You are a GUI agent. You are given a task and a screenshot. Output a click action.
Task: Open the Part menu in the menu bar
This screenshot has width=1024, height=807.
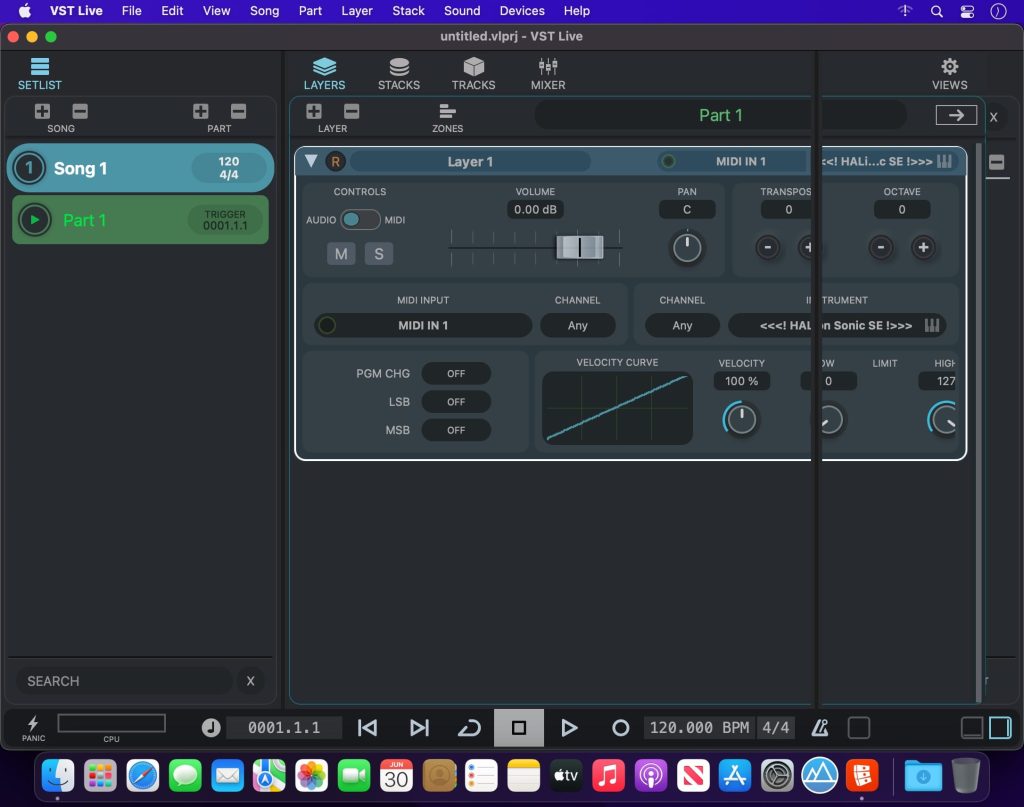point(310,11)
